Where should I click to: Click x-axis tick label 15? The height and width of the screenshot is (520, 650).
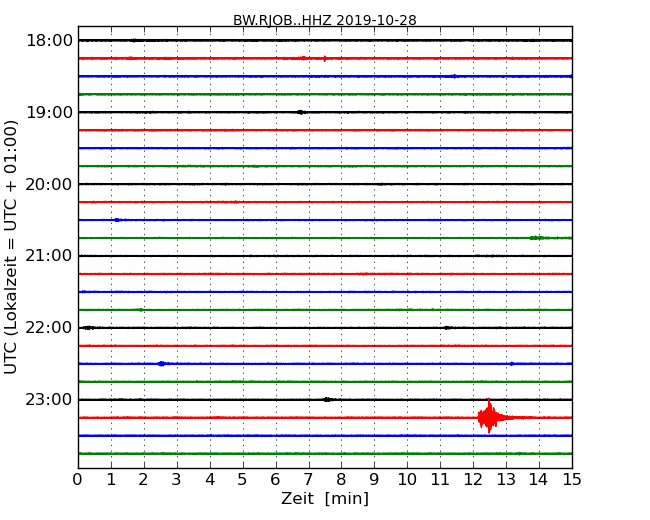572,480
